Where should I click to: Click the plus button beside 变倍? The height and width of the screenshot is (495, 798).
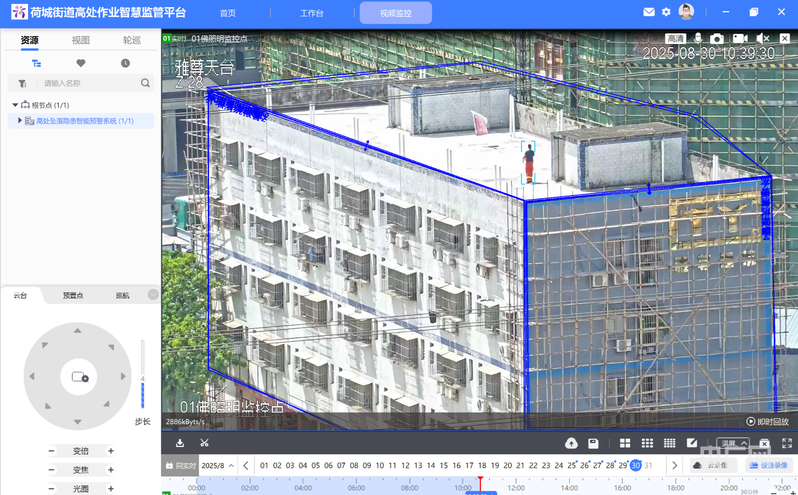(111, 451)
